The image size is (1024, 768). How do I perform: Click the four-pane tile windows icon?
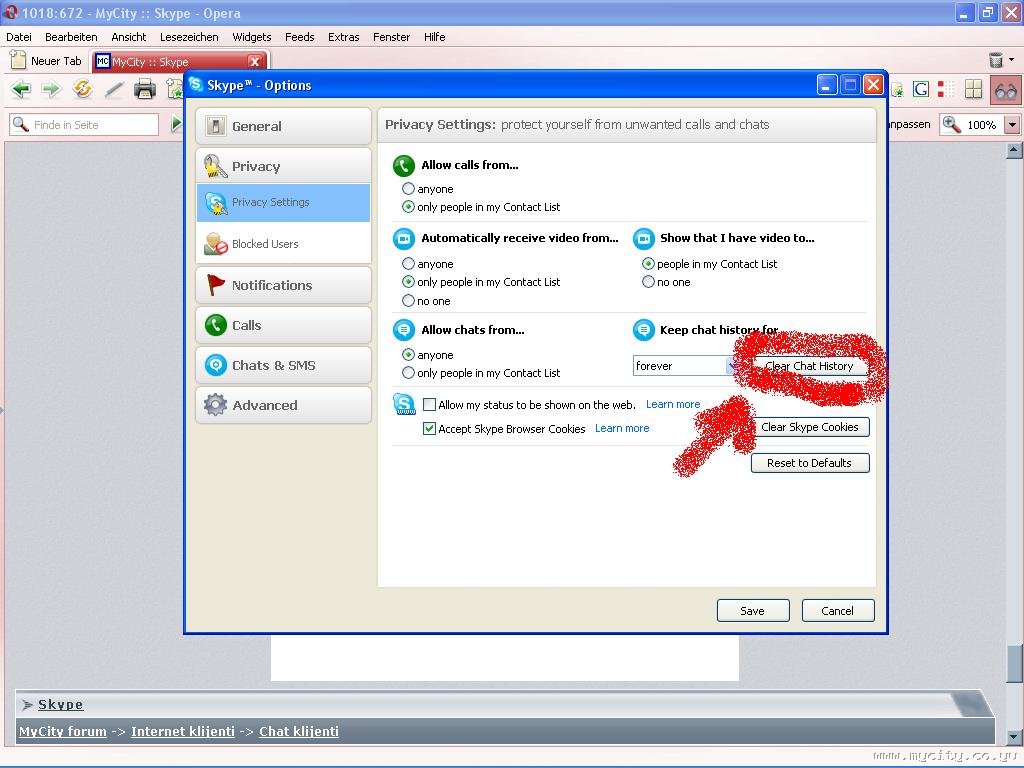coord(973,89)
